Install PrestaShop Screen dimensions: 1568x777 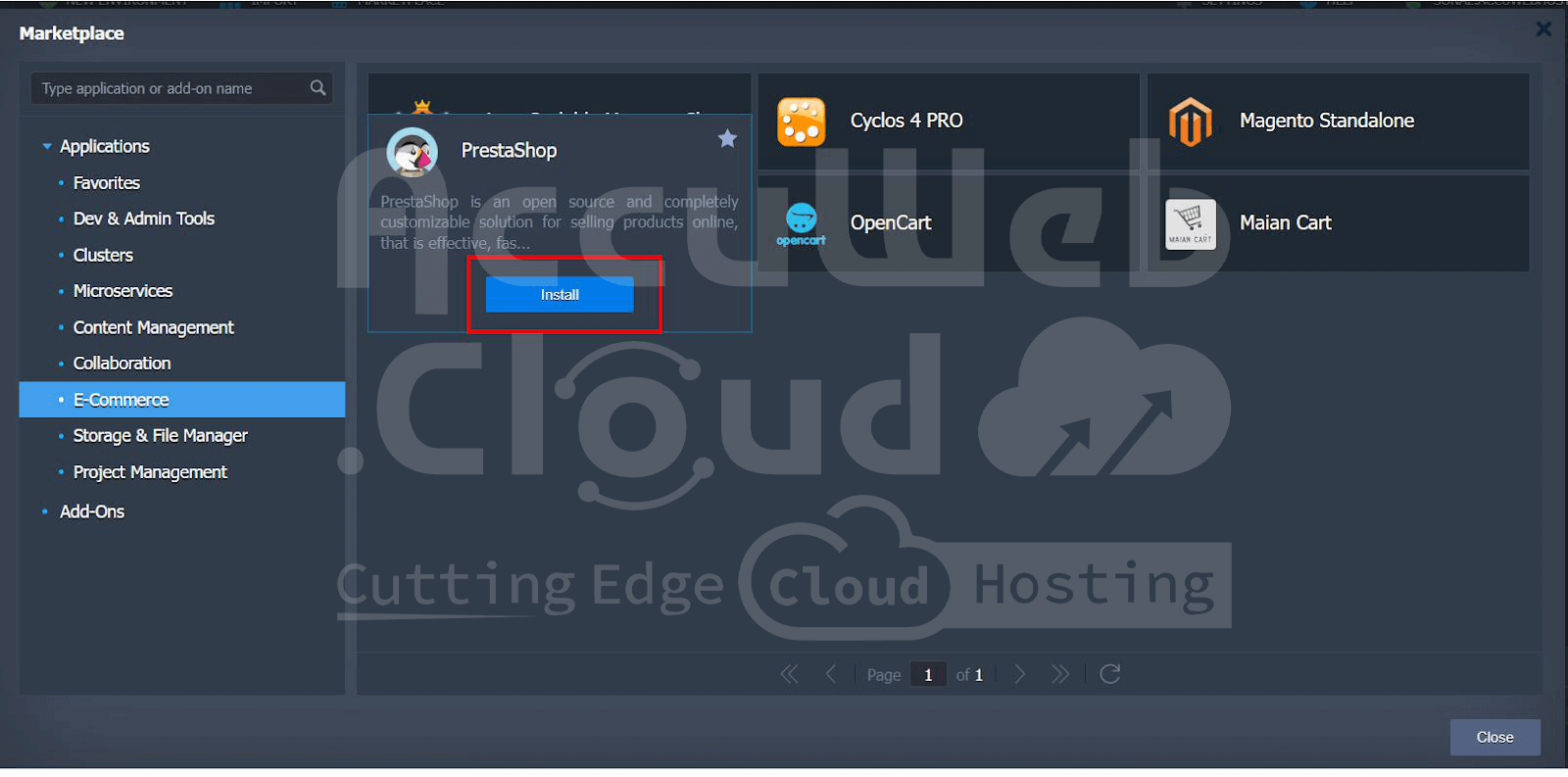click(x=560, y=295)
